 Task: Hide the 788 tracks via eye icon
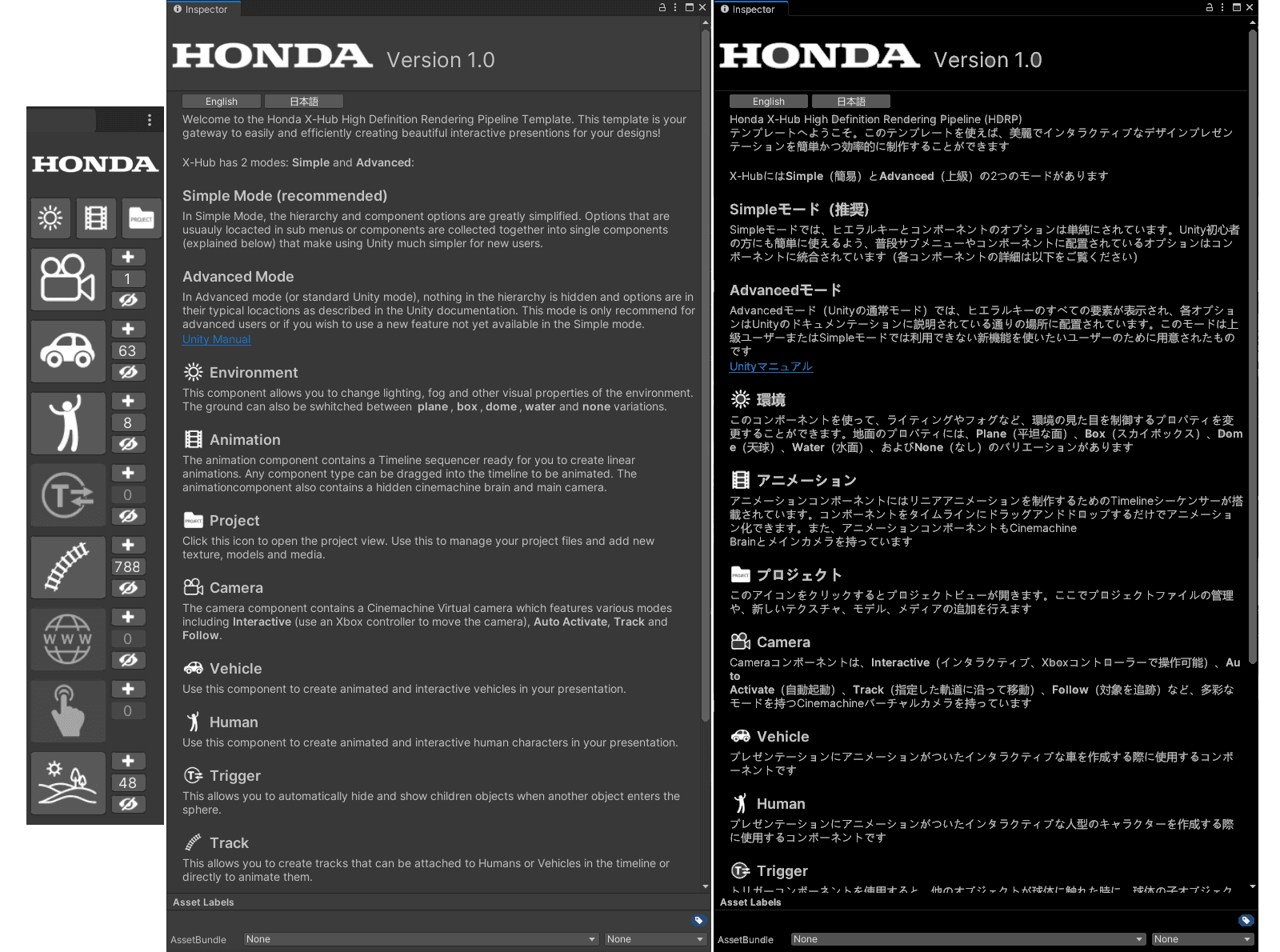[129, 588]
